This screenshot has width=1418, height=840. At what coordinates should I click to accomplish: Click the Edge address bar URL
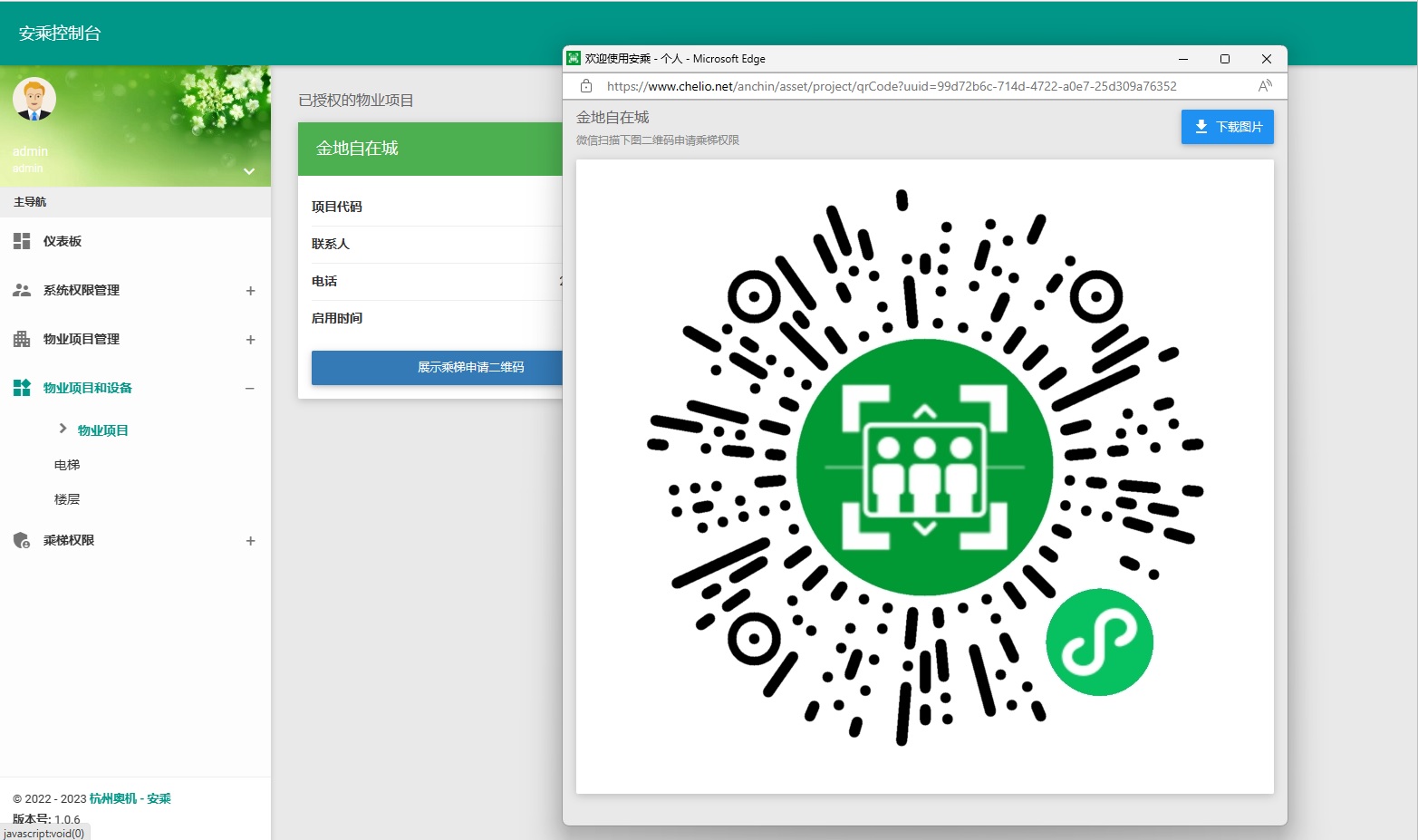(x=892, y=86)
